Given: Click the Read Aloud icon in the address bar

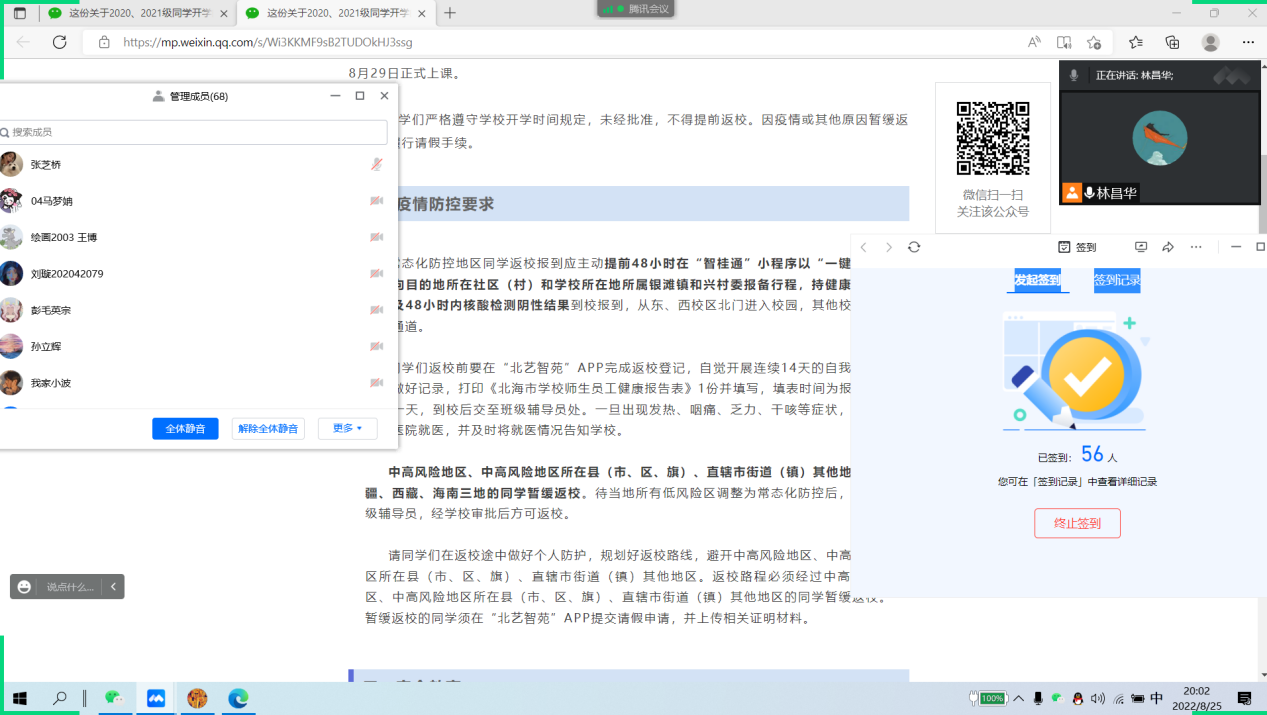Looking at the screenshot, I should click(1034, 42).
